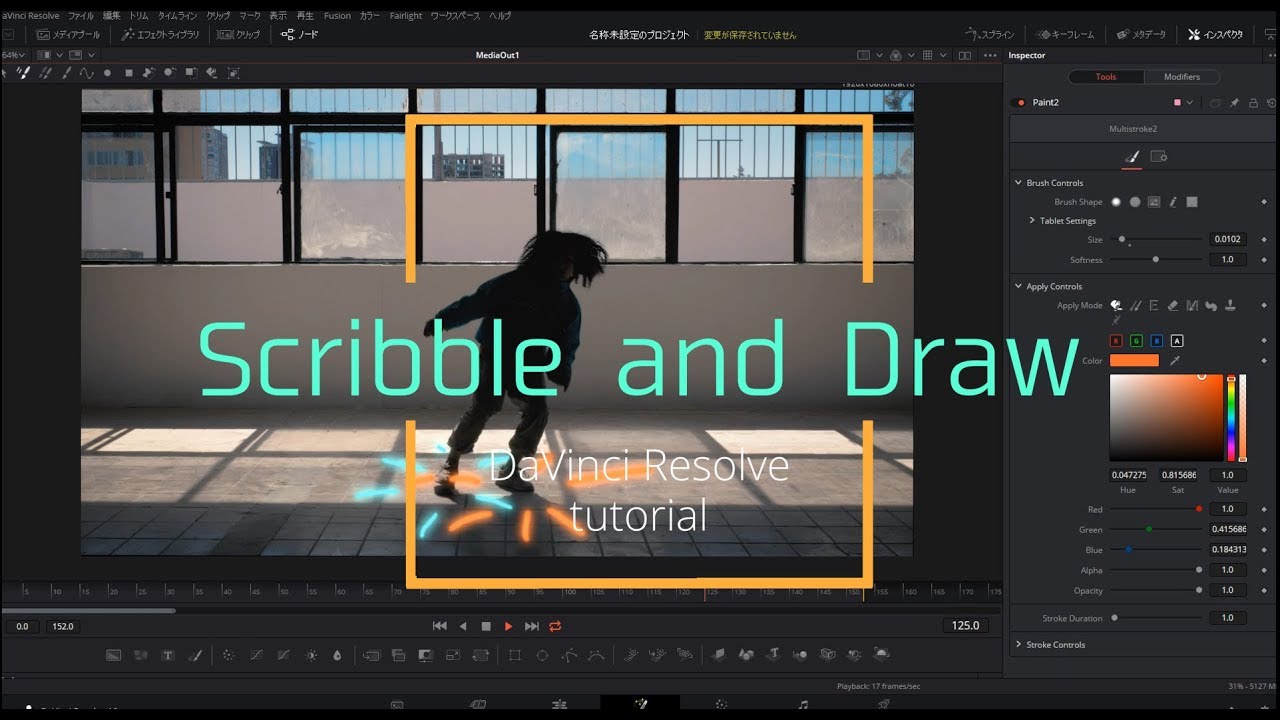Open the Keyframes panel

pos(1066,34)
